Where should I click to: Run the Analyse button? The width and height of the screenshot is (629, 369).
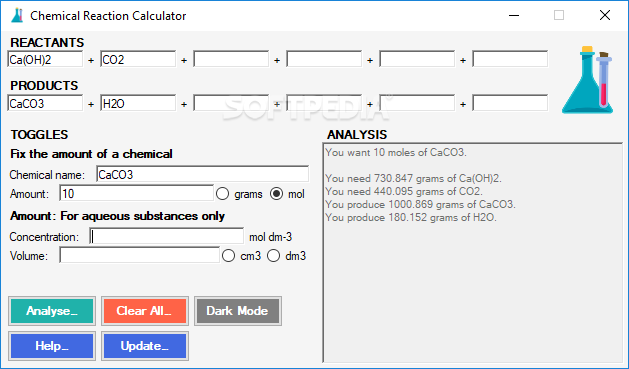(x=52, y=311)
